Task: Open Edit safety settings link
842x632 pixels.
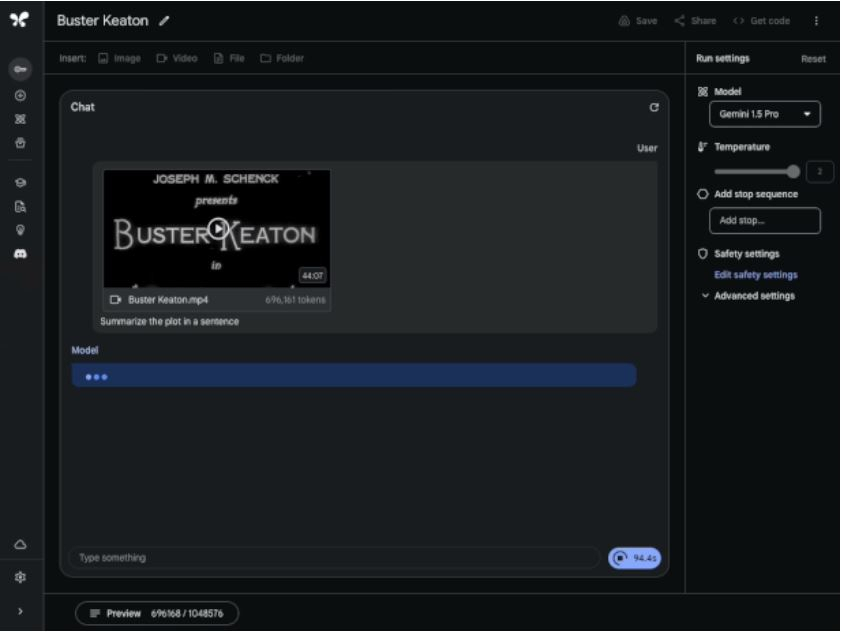Action: (x=756, y=275)
